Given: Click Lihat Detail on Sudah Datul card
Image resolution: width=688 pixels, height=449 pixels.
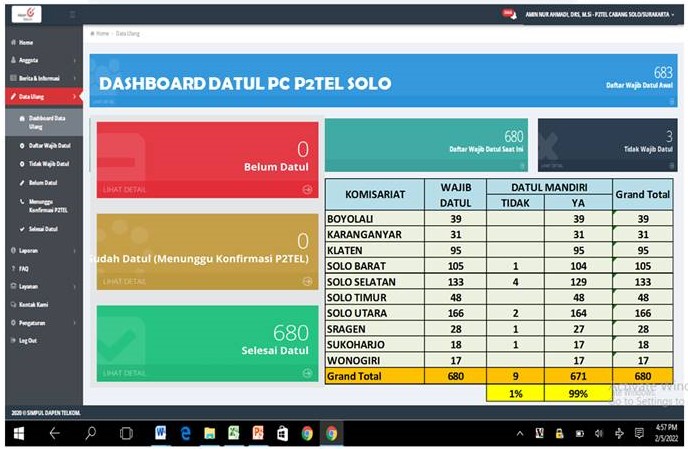Looking at the screenshot, I should click(124, 281).
